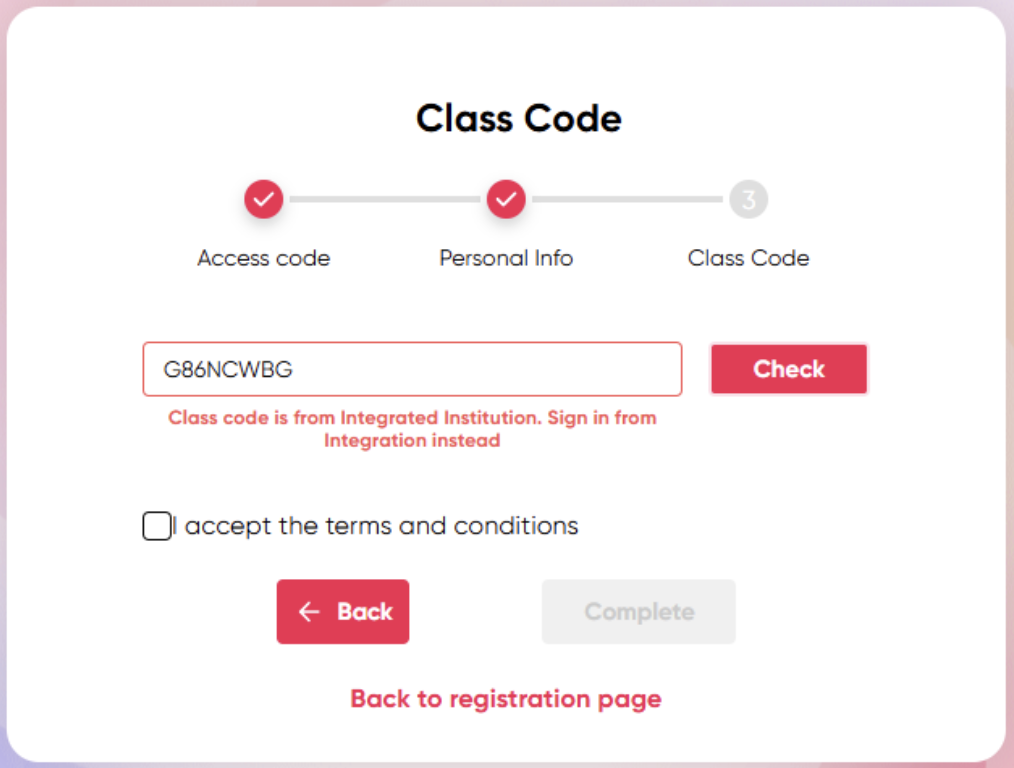1014x768 pixels.
Task: Click the Class Code page heading
Action: coord(518,118)
